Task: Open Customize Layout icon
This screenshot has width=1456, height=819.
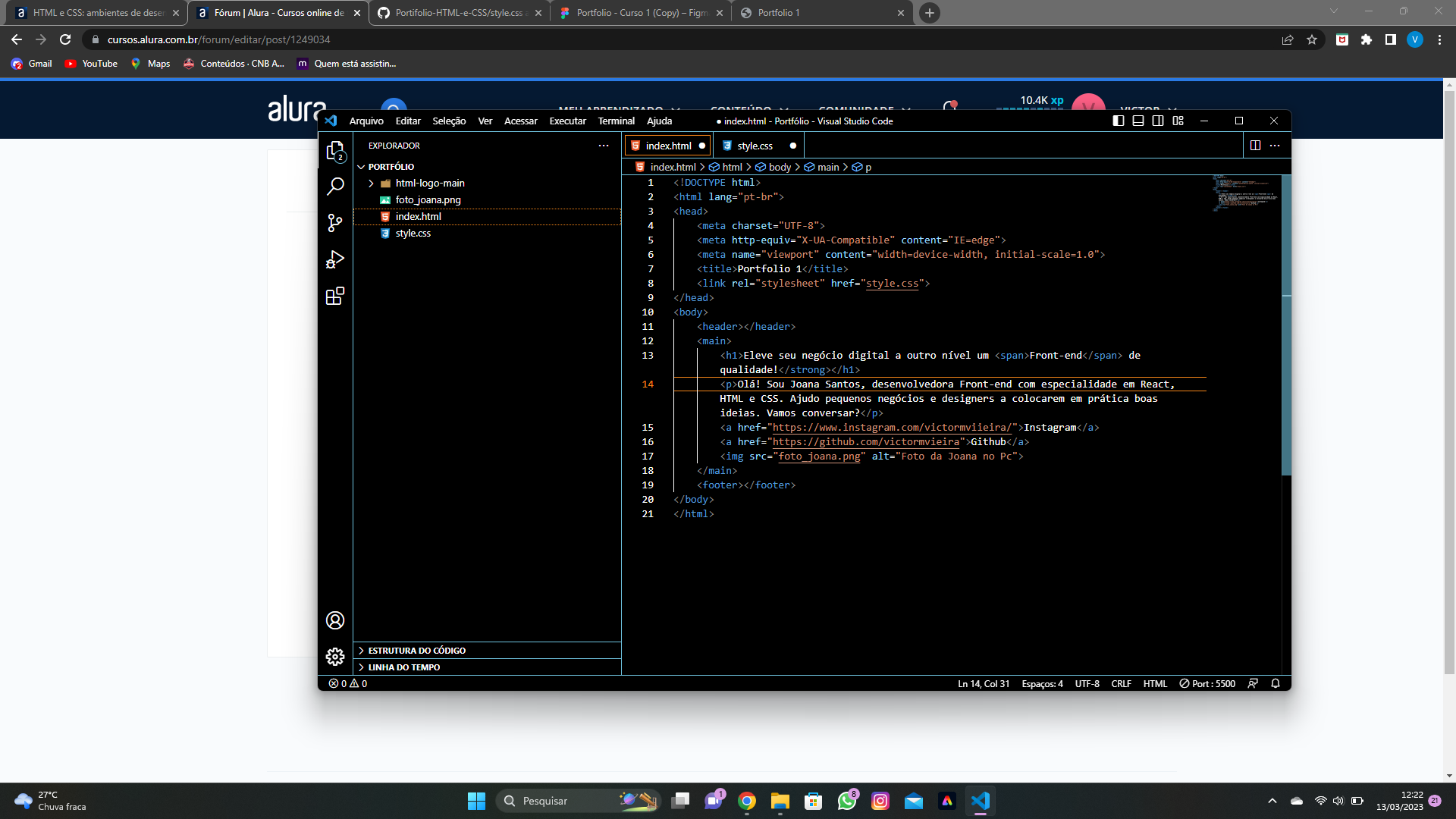Action: coord(1178,121)
